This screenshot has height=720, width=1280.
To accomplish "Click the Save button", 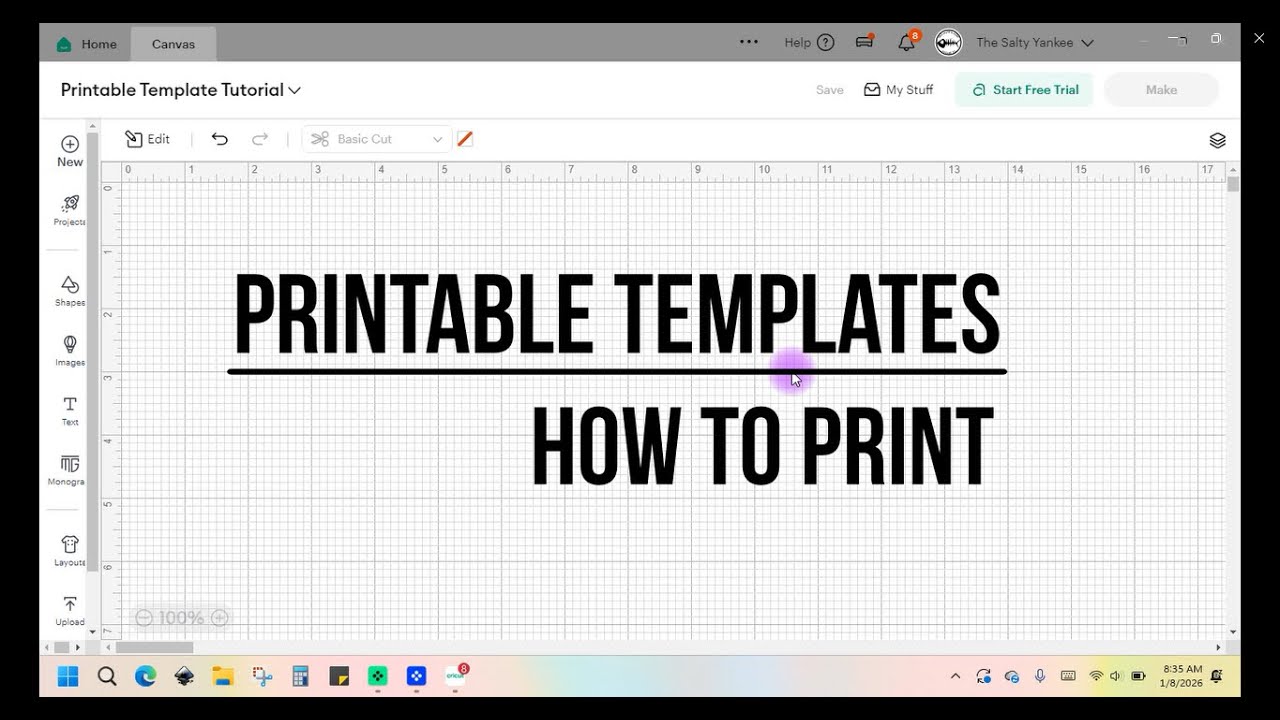I will (x=830, y=90).
